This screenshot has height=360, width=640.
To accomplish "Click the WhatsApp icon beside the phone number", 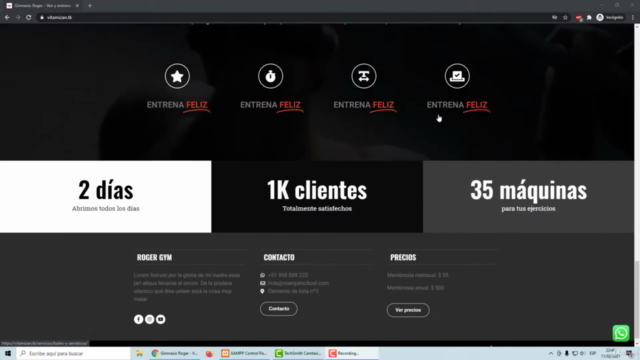I will click(x=262, y=275).
